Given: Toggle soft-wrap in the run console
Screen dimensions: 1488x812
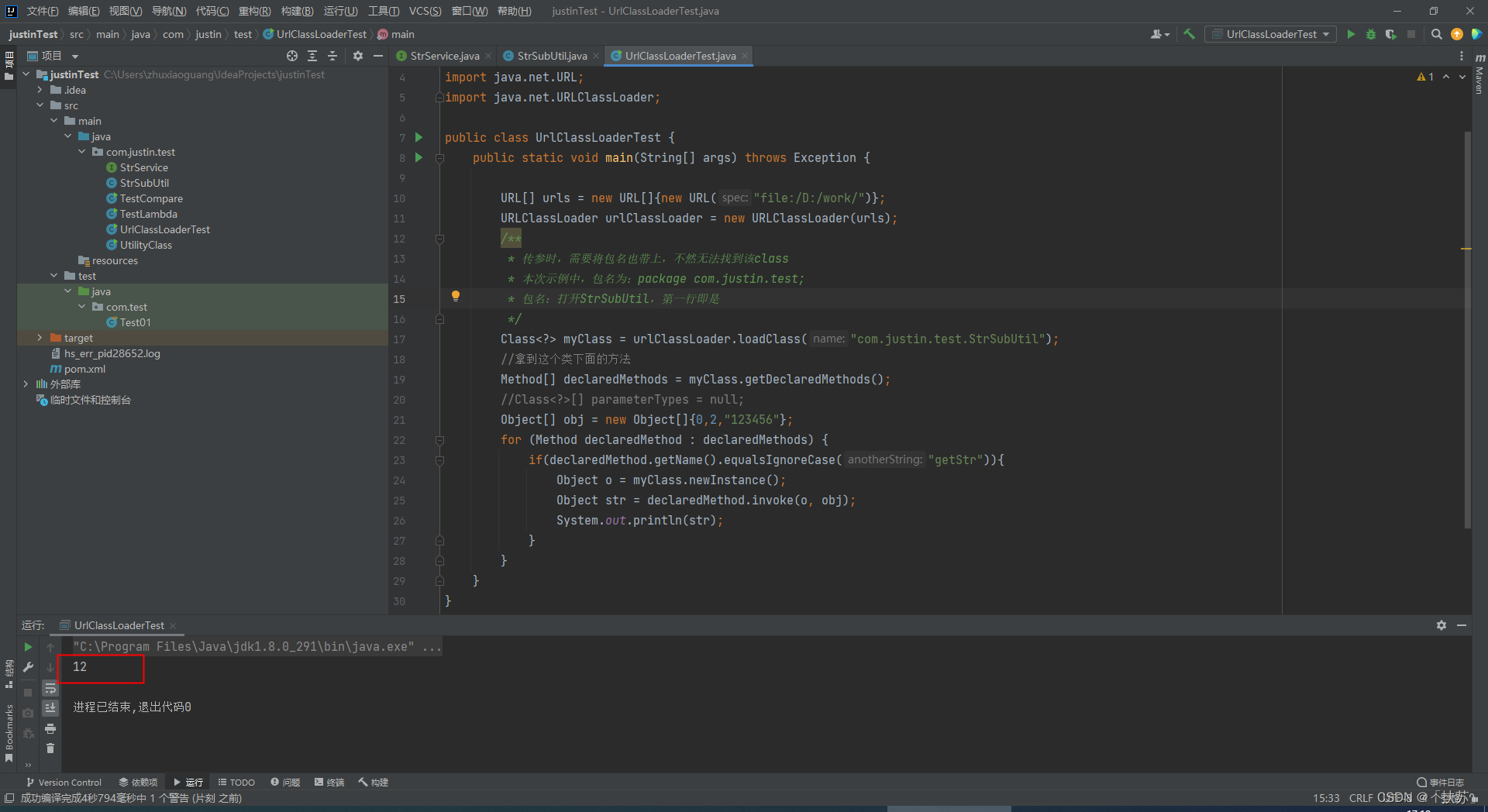Looking at the screenshot, I should [x=50, y=689].
